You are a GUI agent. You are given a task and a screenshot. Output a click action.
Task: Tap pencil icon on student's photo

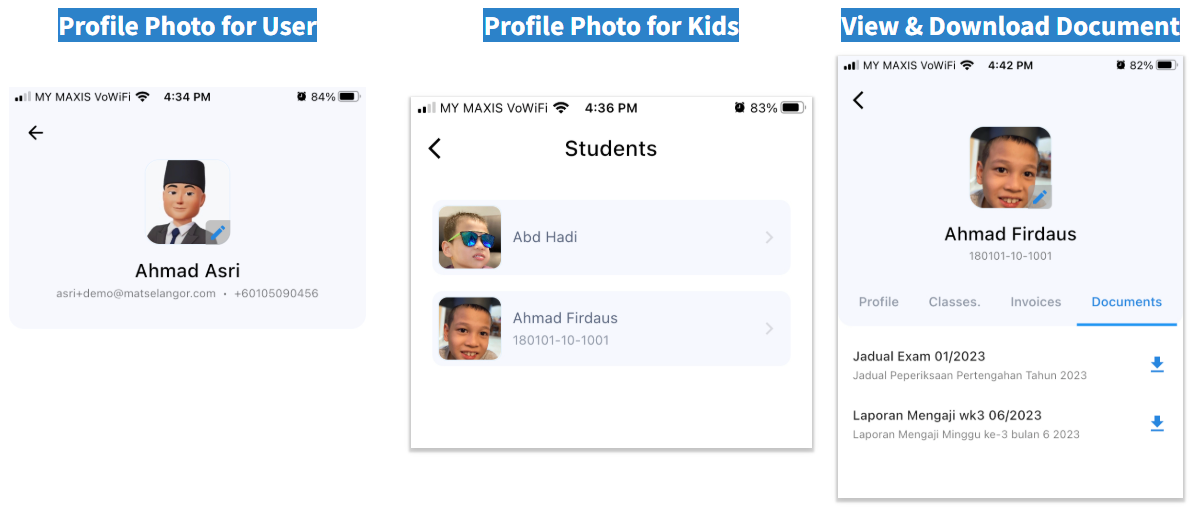(x=1040, y=197)
